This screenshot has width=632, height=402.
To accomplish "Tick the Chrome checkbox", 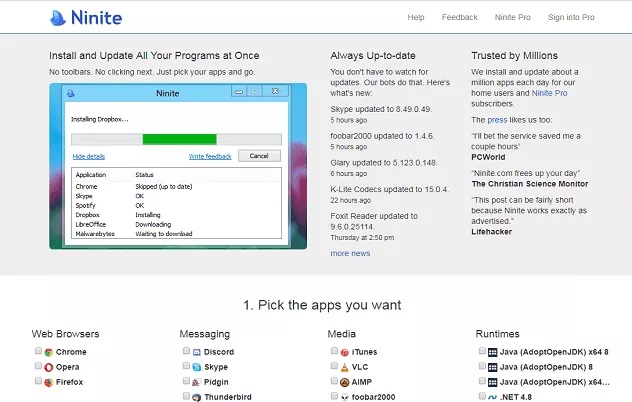I will 38,351.
